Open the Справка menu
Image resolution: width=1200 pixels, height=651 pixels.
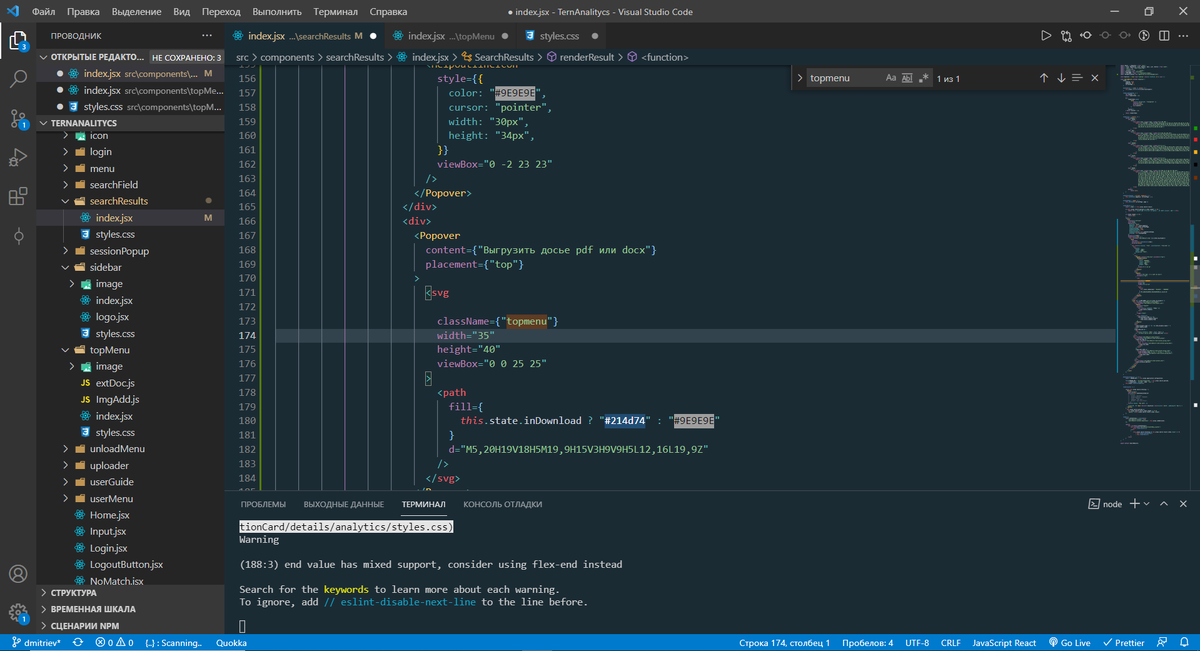[x=388, y=12]
